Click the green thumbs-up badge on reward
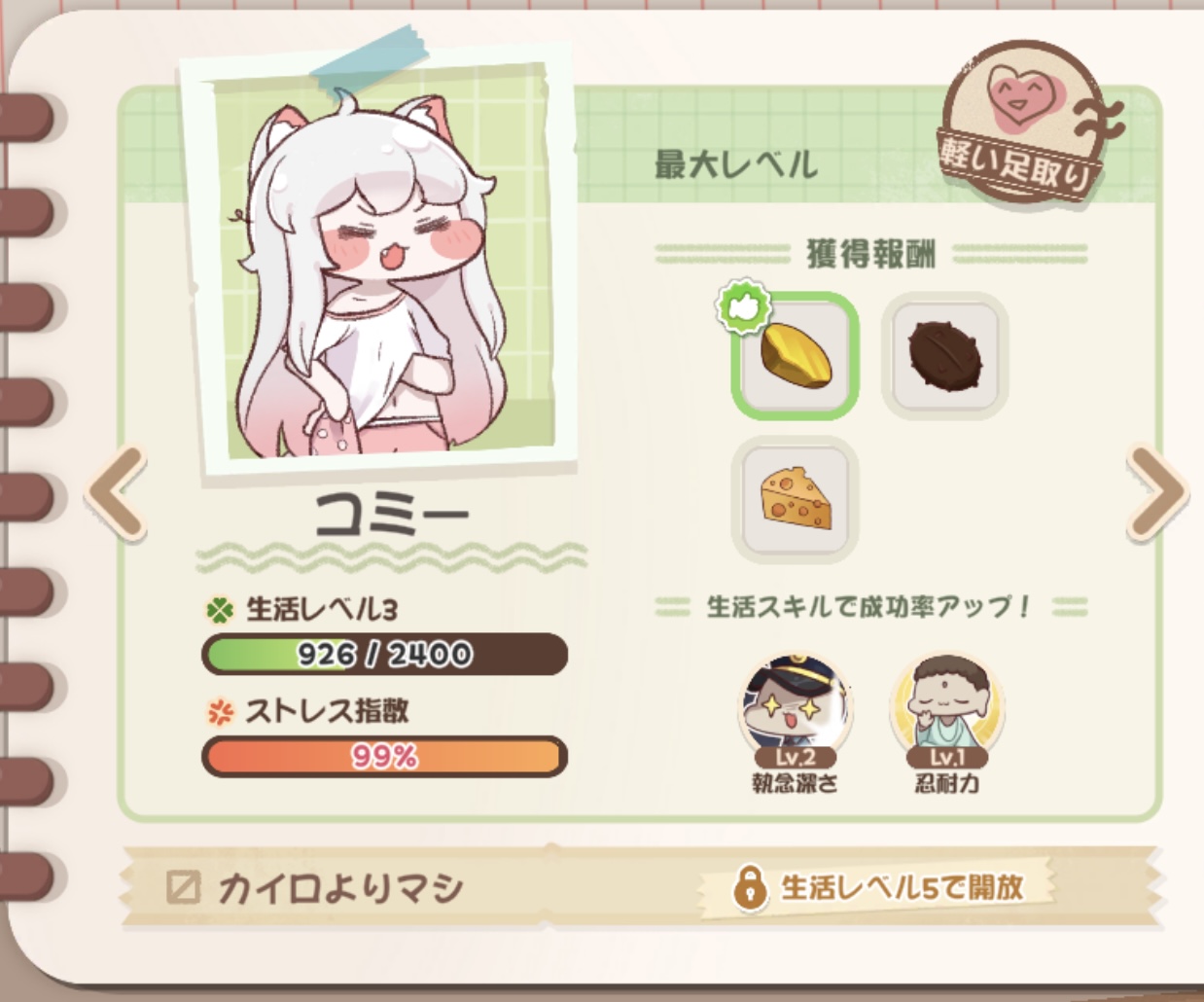This screenshot has width=1204, height=1002. (744, 306)
